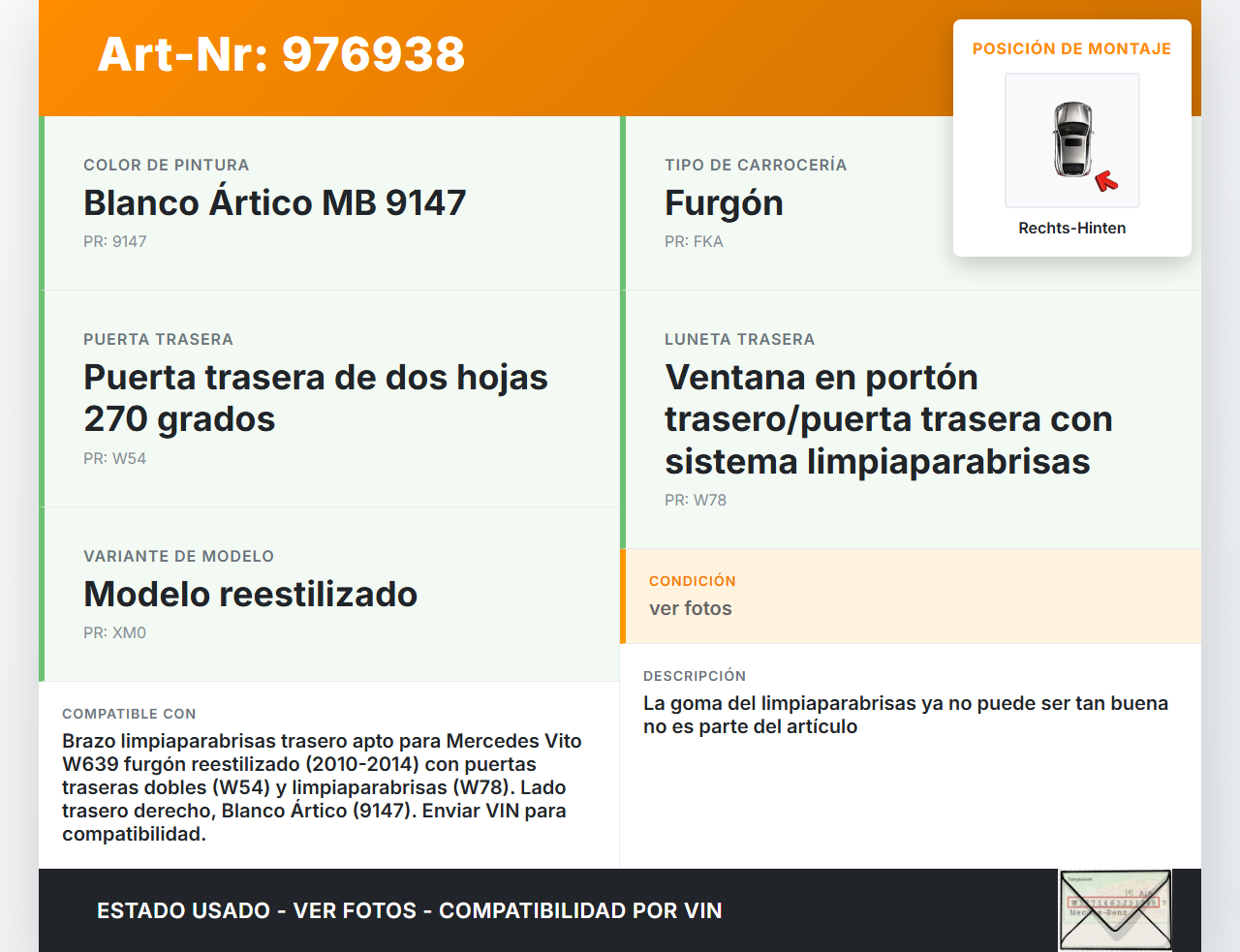This screenshot has height=952, width=1240.
Task: Click the CONDICIÓN label
Action: click(693, 581)
